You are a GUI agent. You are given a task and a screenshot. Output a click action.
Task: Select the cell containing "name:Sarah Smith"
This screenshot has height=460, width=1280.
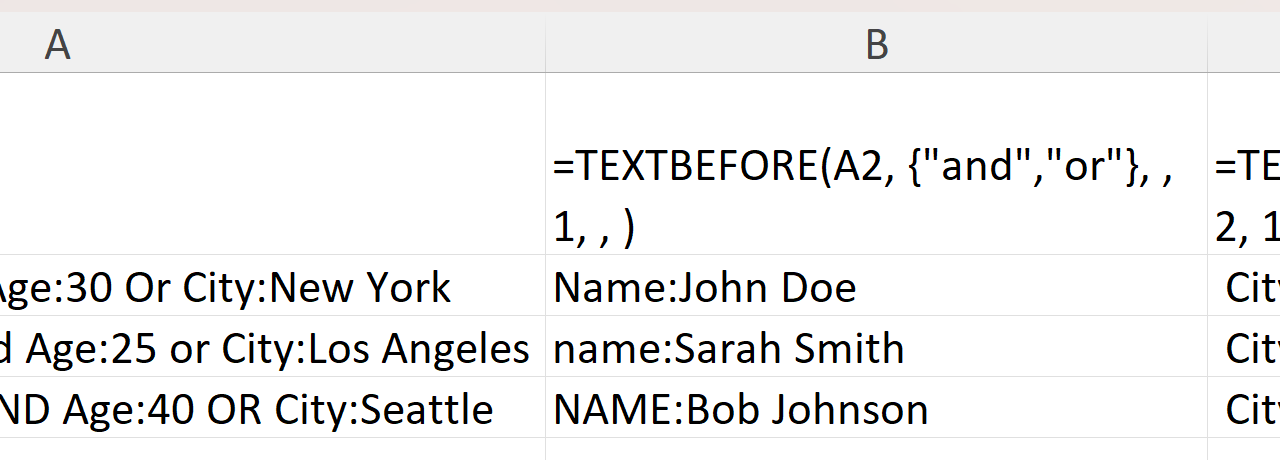coord(876,348)
